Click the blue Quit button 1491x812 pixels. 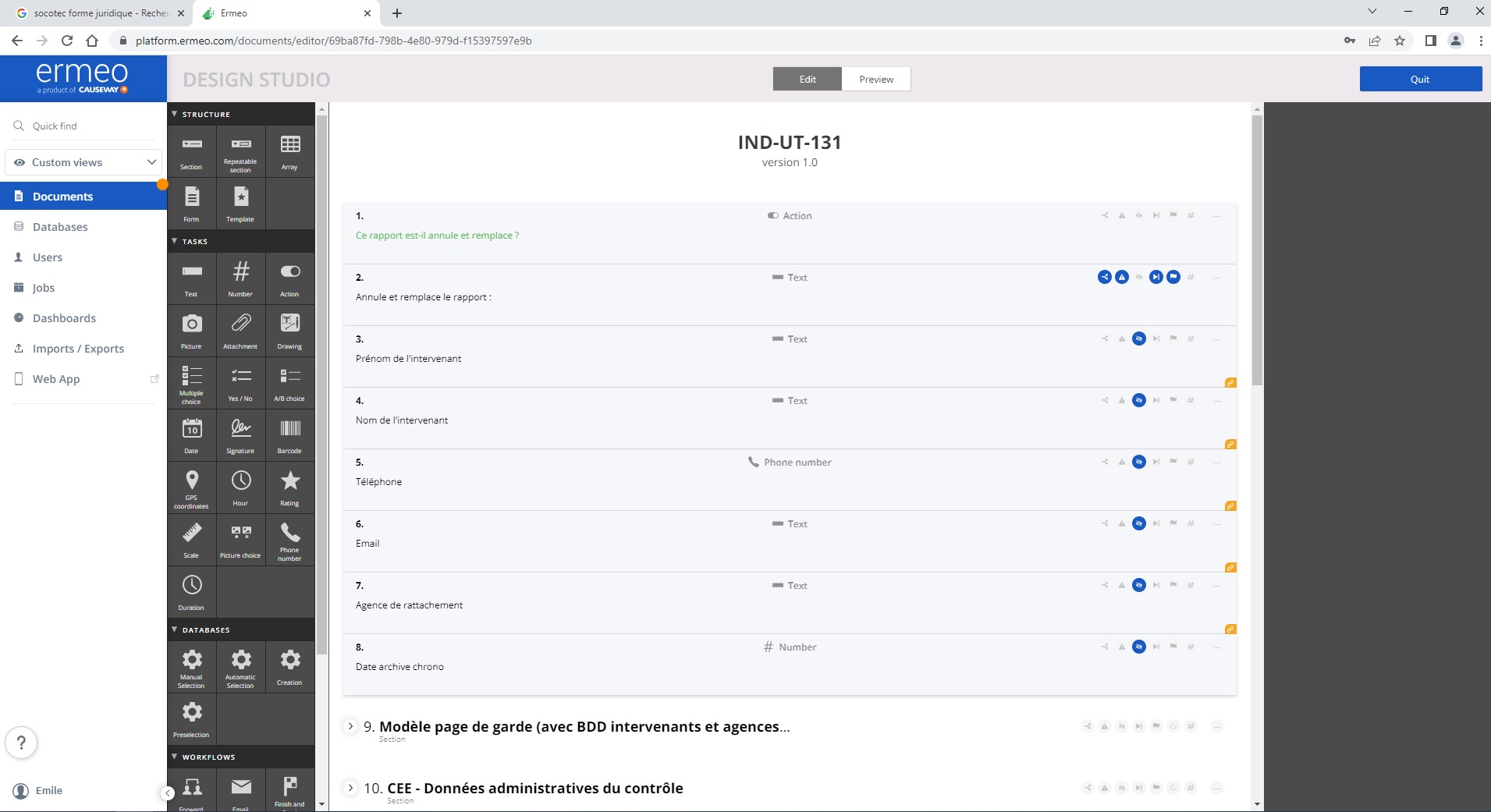click(1420, 79)
